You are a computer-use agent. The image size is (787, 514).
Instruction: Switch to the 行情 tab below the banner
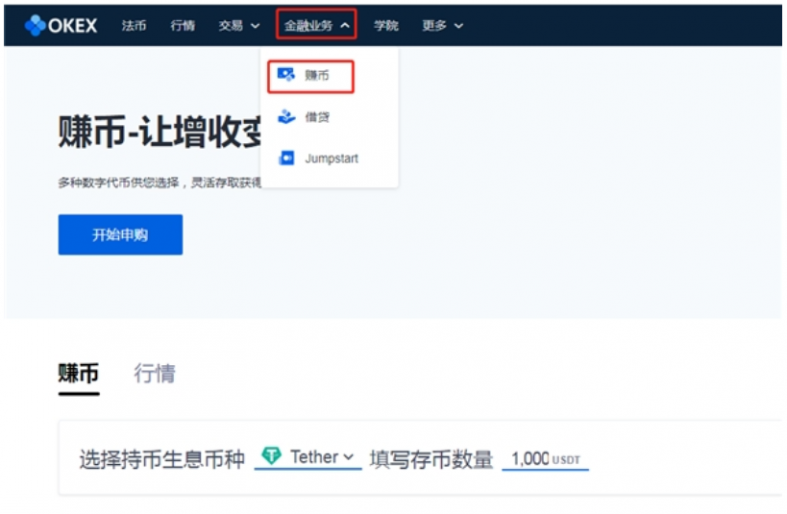(x=154, y=374)
